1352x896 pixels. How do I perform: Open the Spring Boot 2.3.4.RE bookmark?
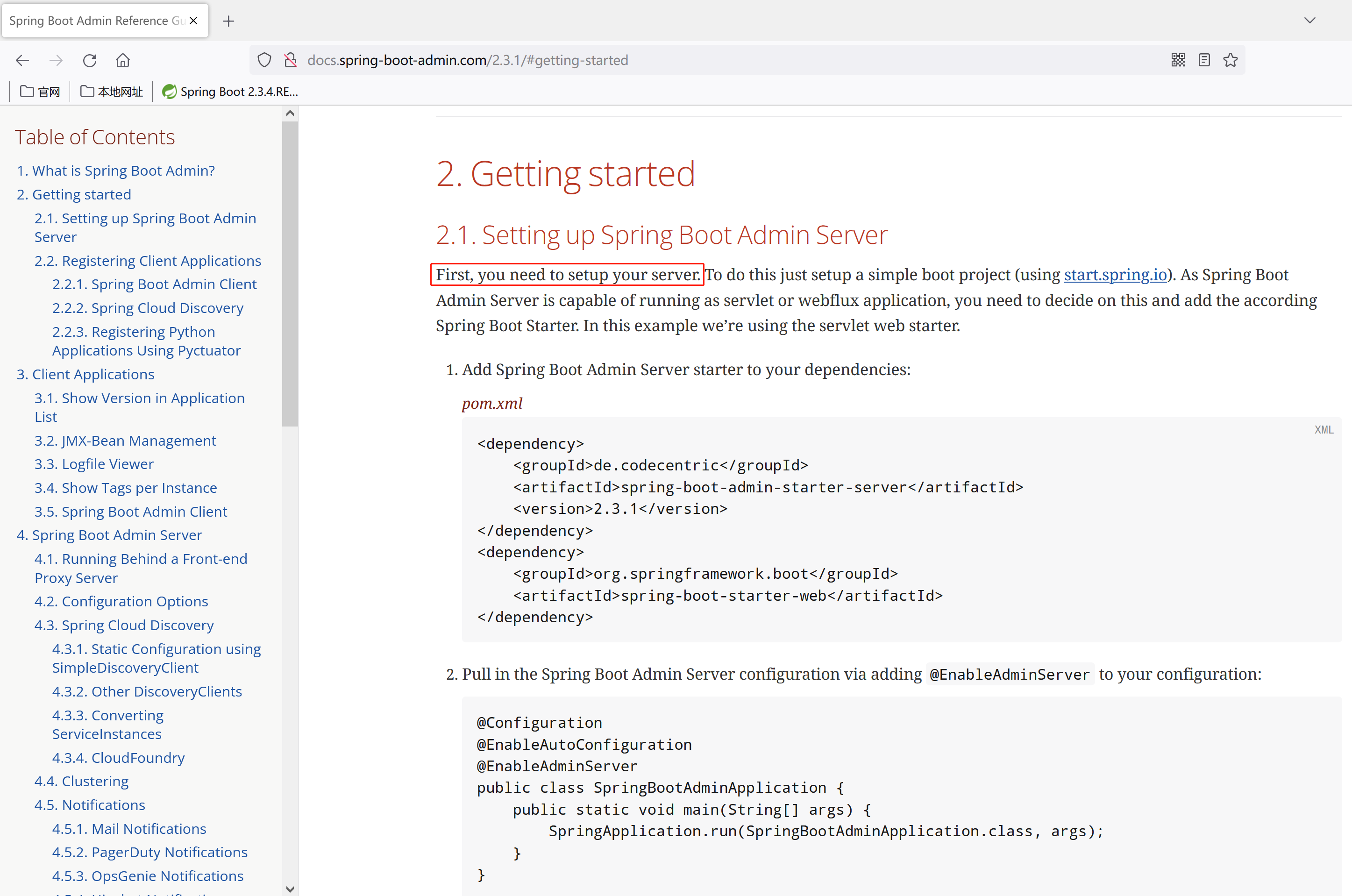pyautogui.click(x=230, y=92)
